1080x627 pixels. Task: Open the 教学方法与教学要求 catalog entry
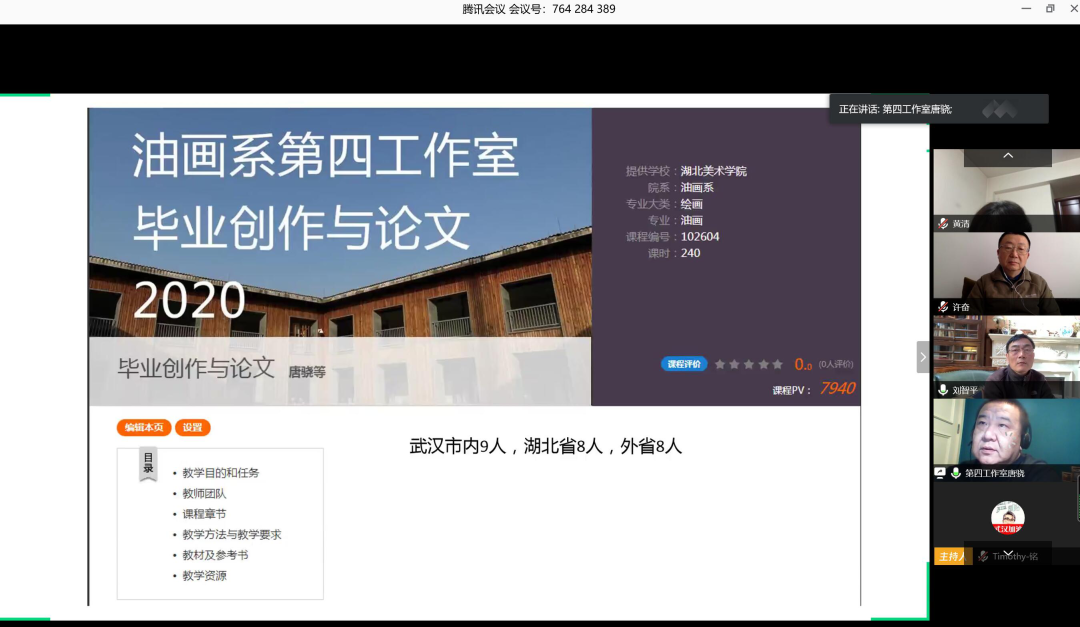(231, 535)
